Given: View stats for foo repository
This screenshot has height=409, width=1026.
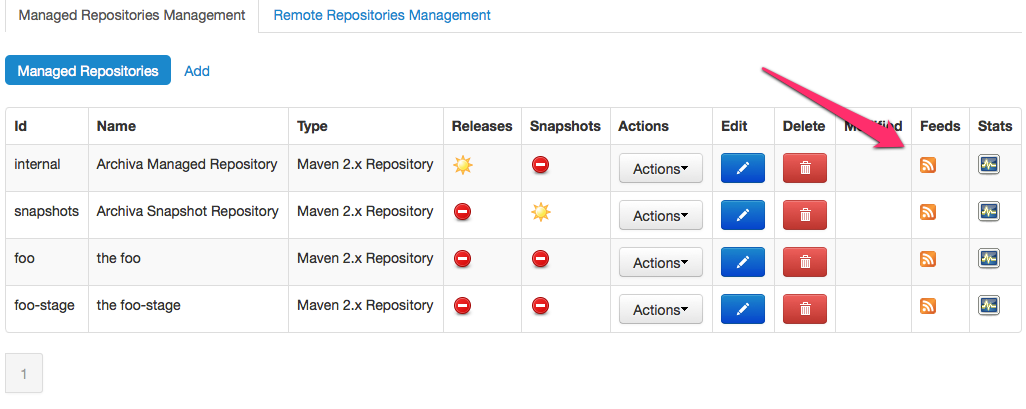Looking at the screenshot, I should [x=988, y=259].
